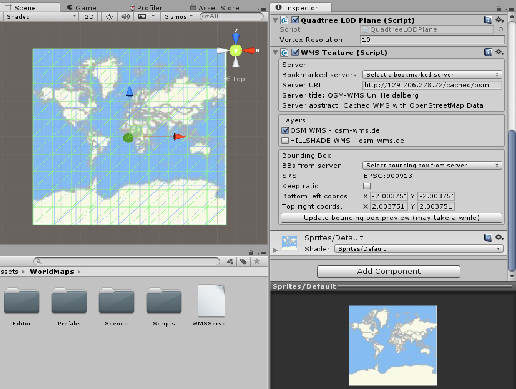516x389 pixels.
Task: Open the material Shader dropdown
Action: 419,249
